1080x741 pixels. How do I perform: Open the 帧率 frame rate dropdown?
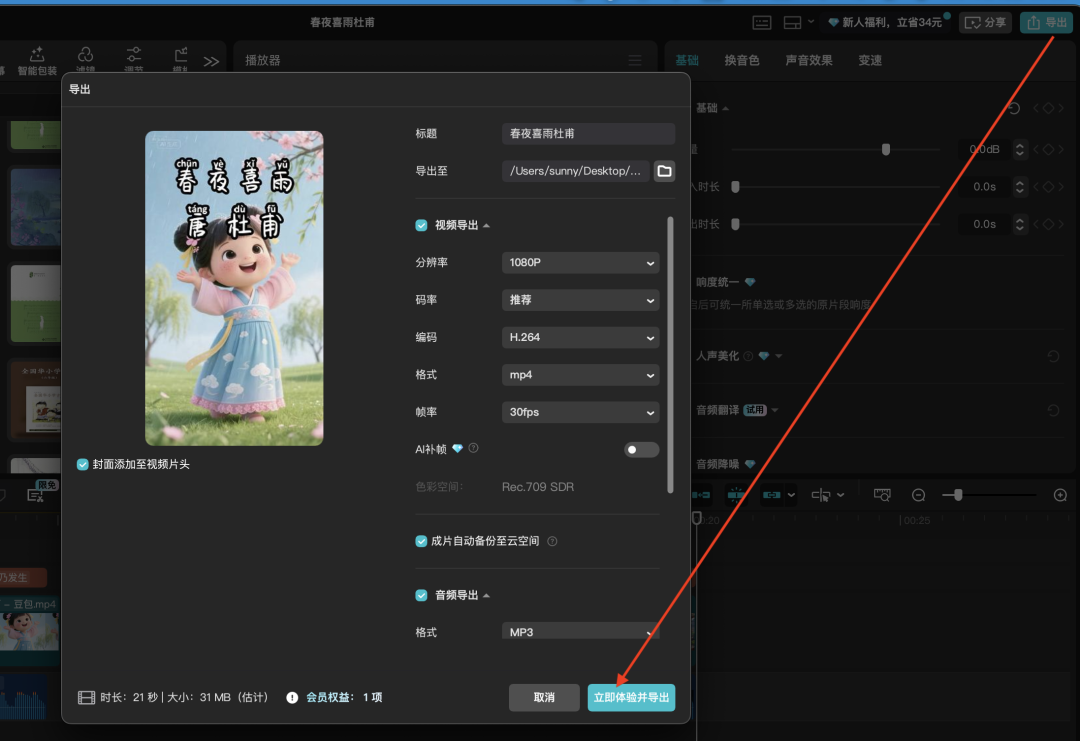580,412
